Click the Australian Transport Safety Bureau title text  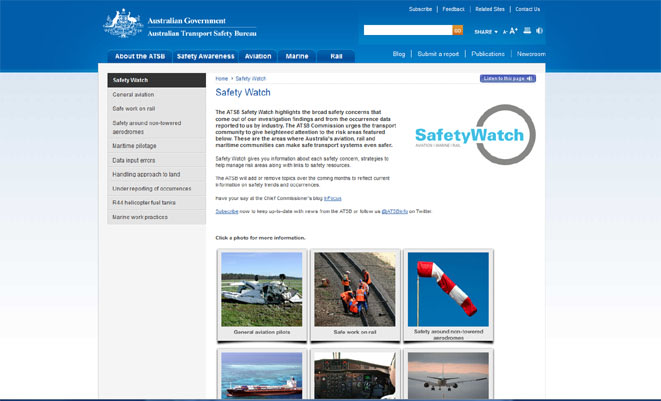coord(202,33)
